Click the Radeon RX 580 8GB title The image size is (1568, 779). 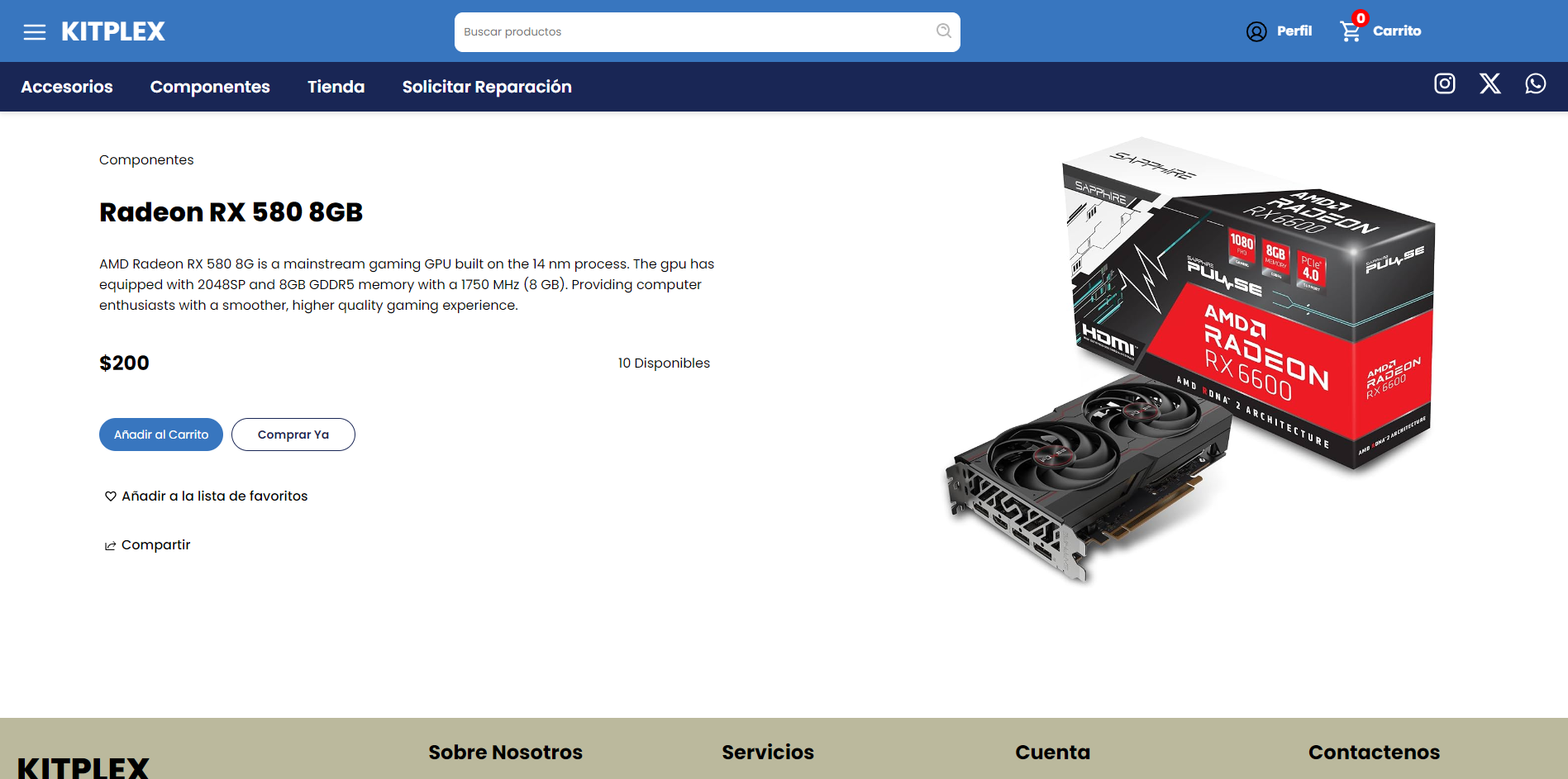(x=231, y=212)
